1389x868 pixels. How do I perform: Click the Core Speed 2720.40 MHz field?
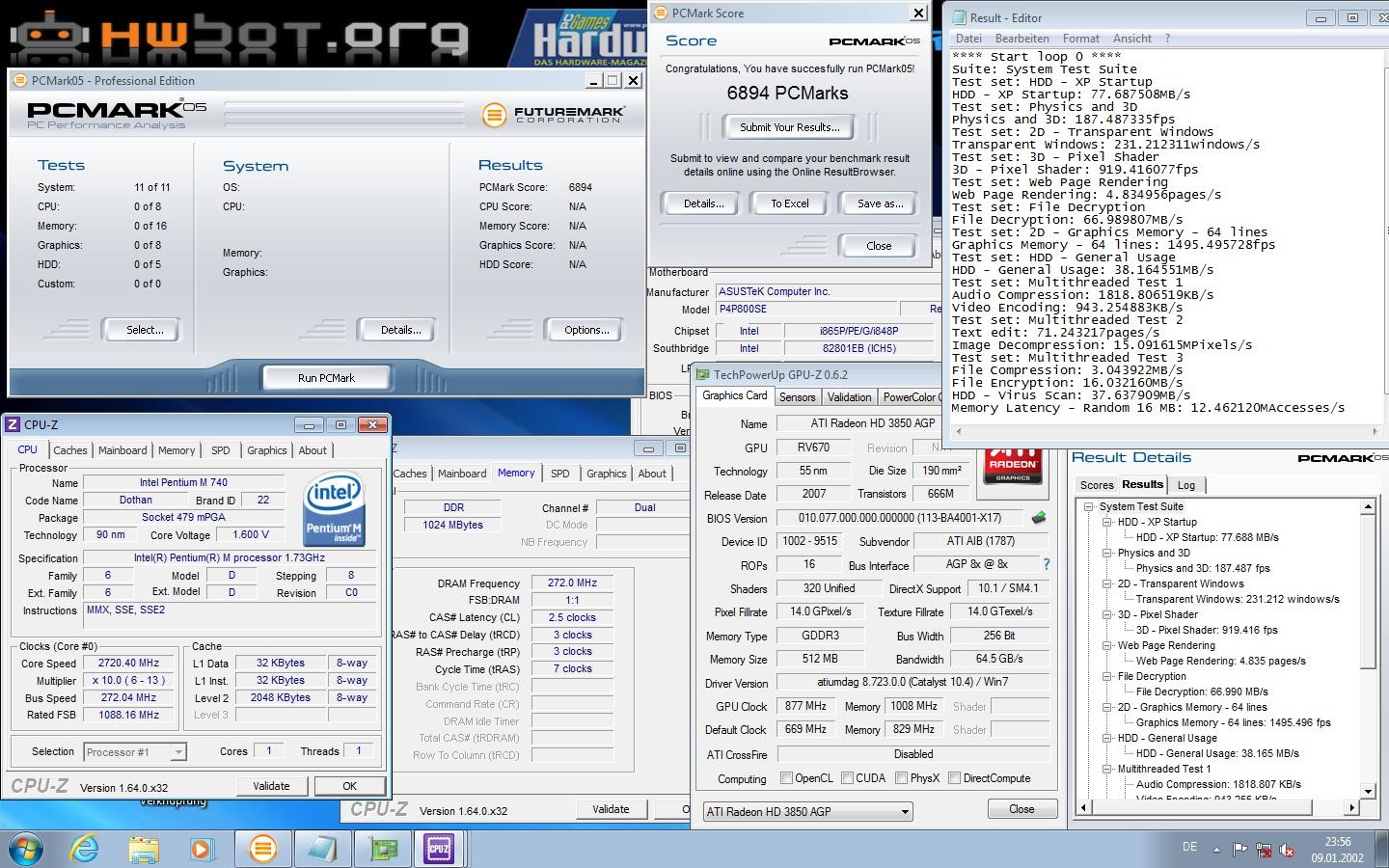coord(128,664)
